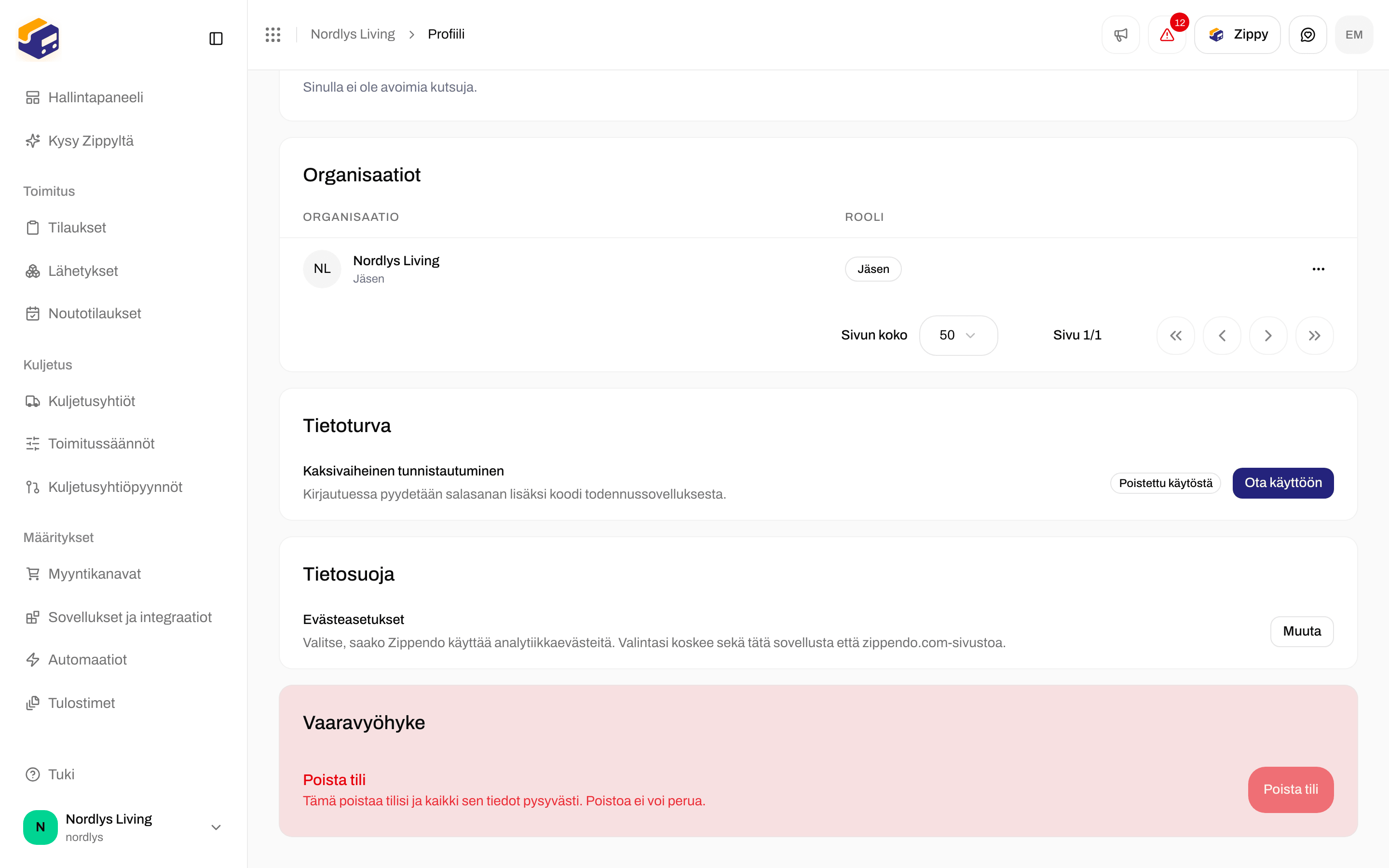The width and height of the screenshot is (1389, 868).
Task: Click Profiili breadcrumb
Action: [x=446, y=34]
